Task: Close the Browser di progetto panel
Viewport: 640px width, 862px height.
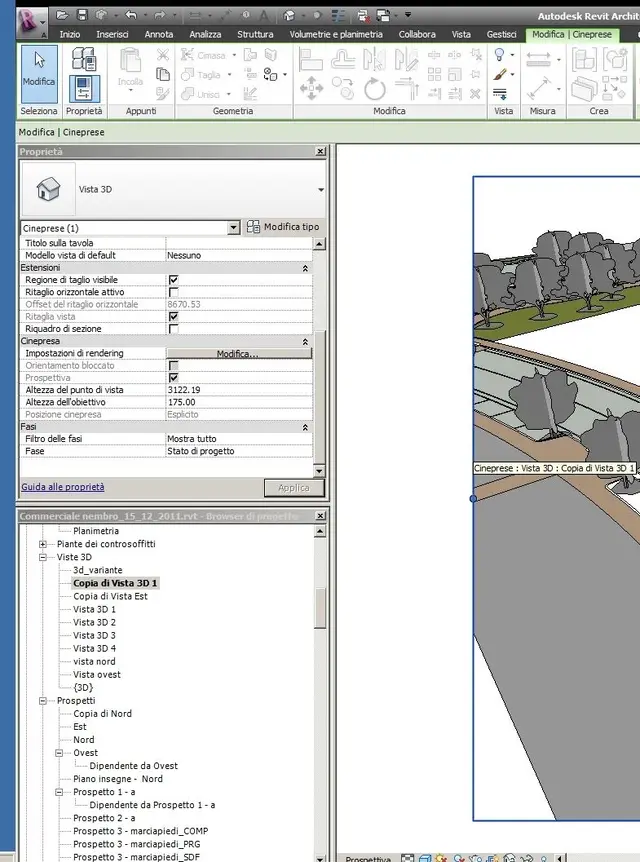Action: click(x=321, y=516)
